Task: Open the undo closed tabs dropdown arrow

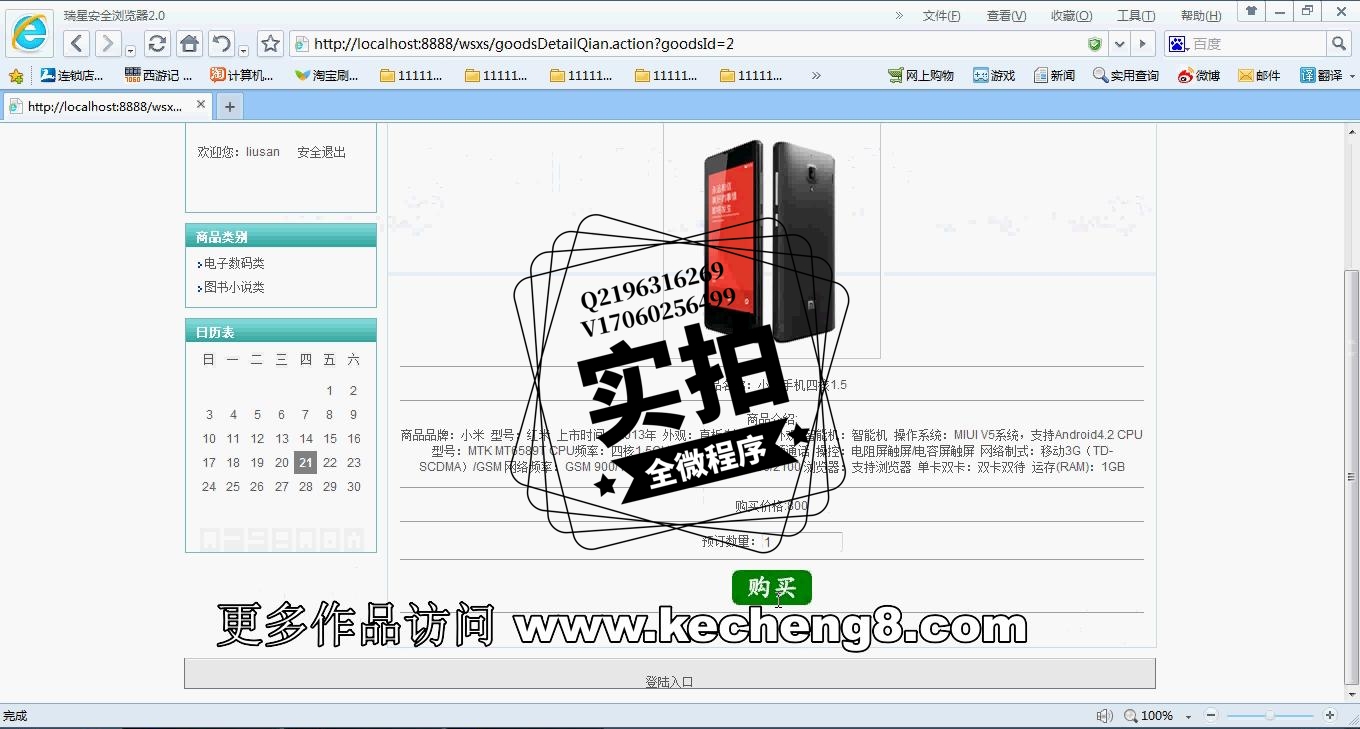Action: pos(243,49)
